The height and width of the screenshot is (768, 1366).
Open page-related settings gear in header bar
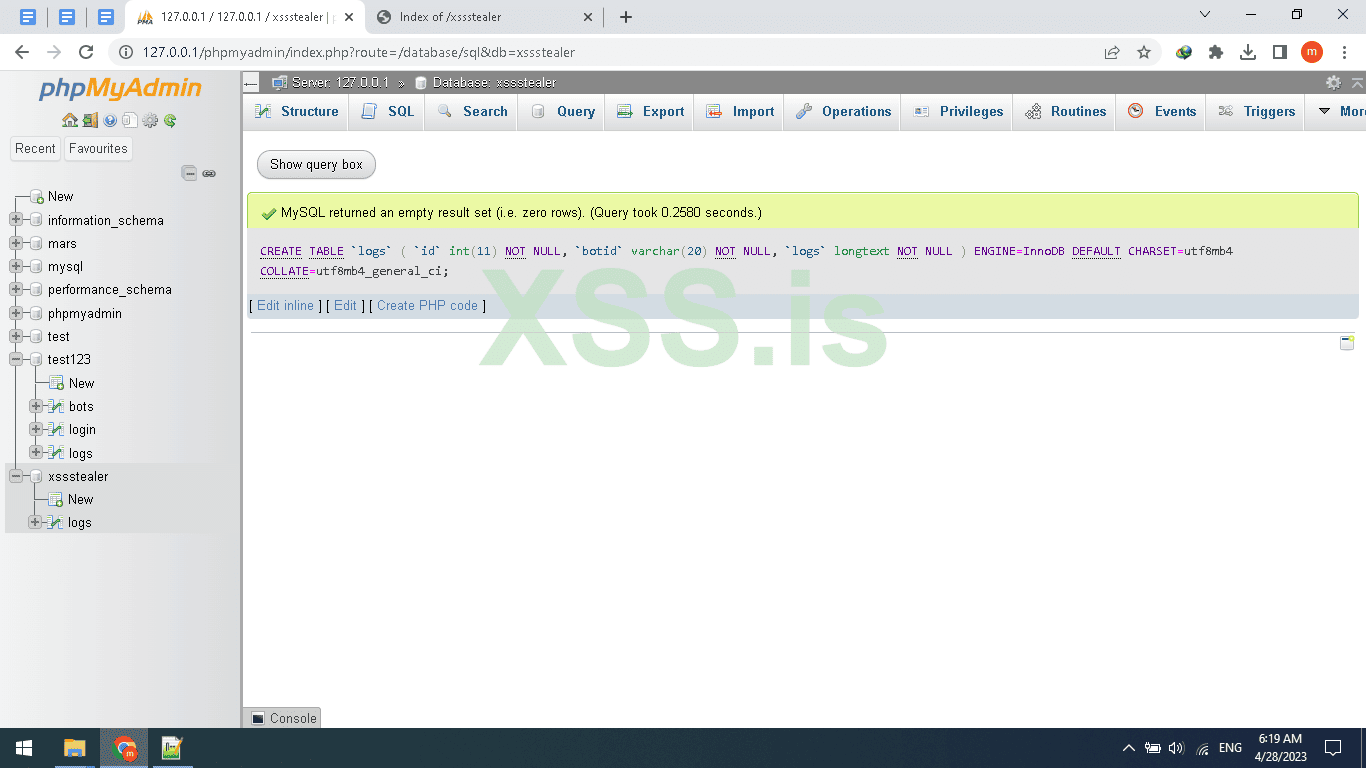tap(1333, 82)
